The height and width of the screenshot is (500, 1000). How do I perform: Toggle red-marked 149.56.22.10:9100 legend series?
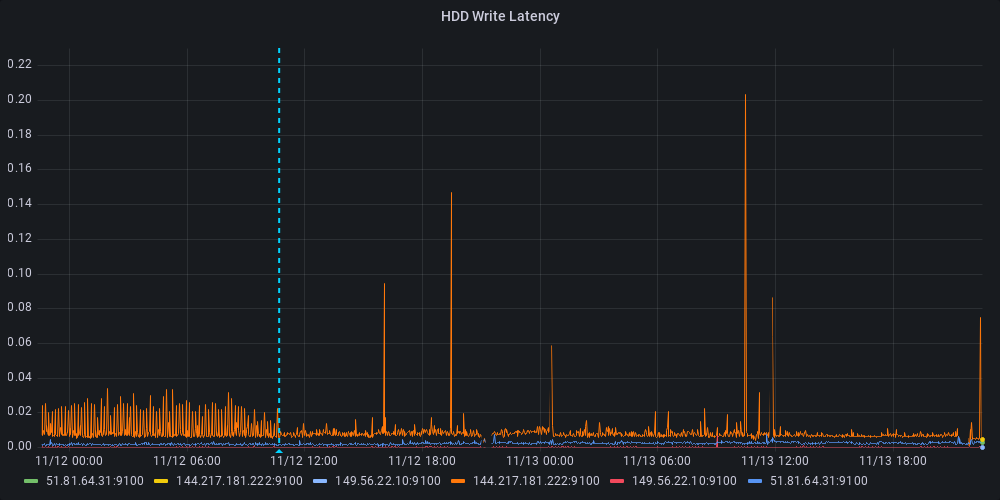(x=684, y=481)
